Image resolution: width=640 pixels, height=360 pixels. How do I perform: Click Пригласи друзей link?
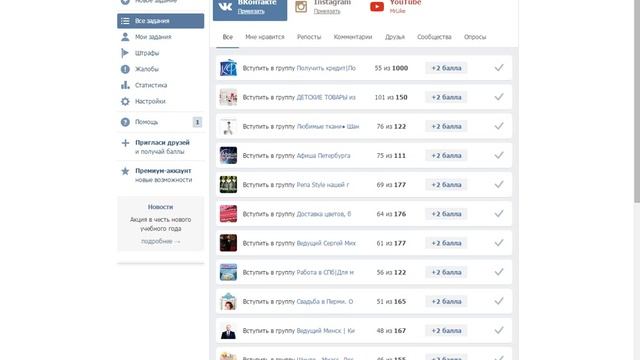pyautogui.click(x=162, y=143)
